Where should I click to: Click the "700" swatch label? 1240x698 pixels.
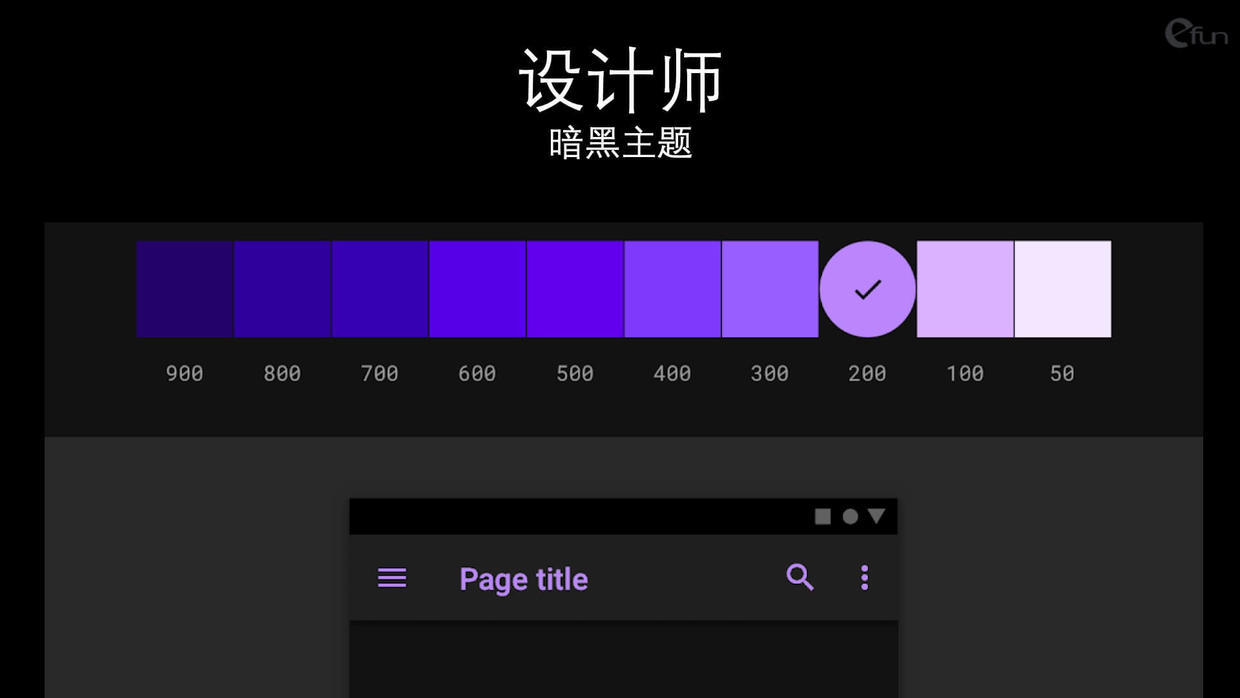point(380,373)
